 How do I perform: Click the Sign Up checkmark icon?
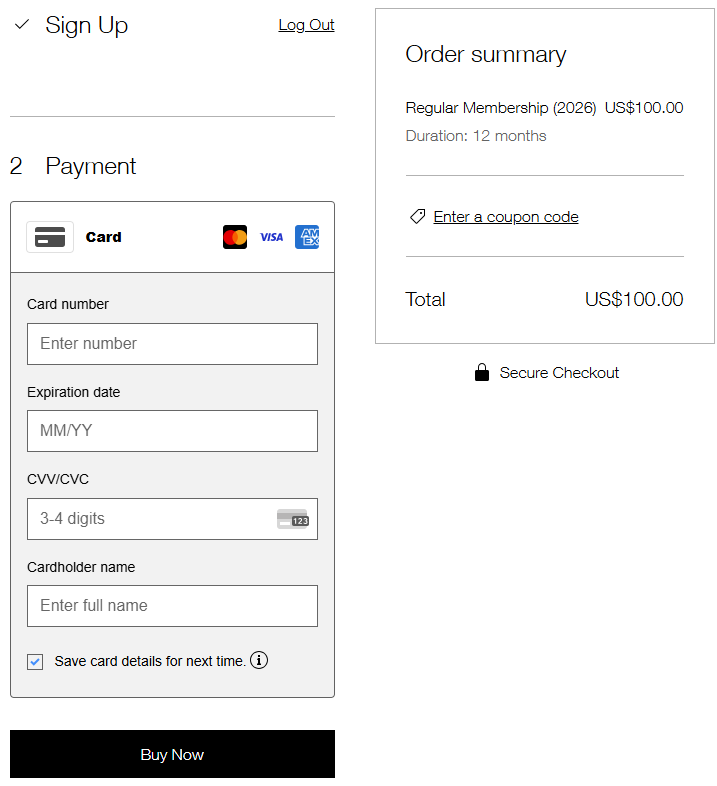22,25
